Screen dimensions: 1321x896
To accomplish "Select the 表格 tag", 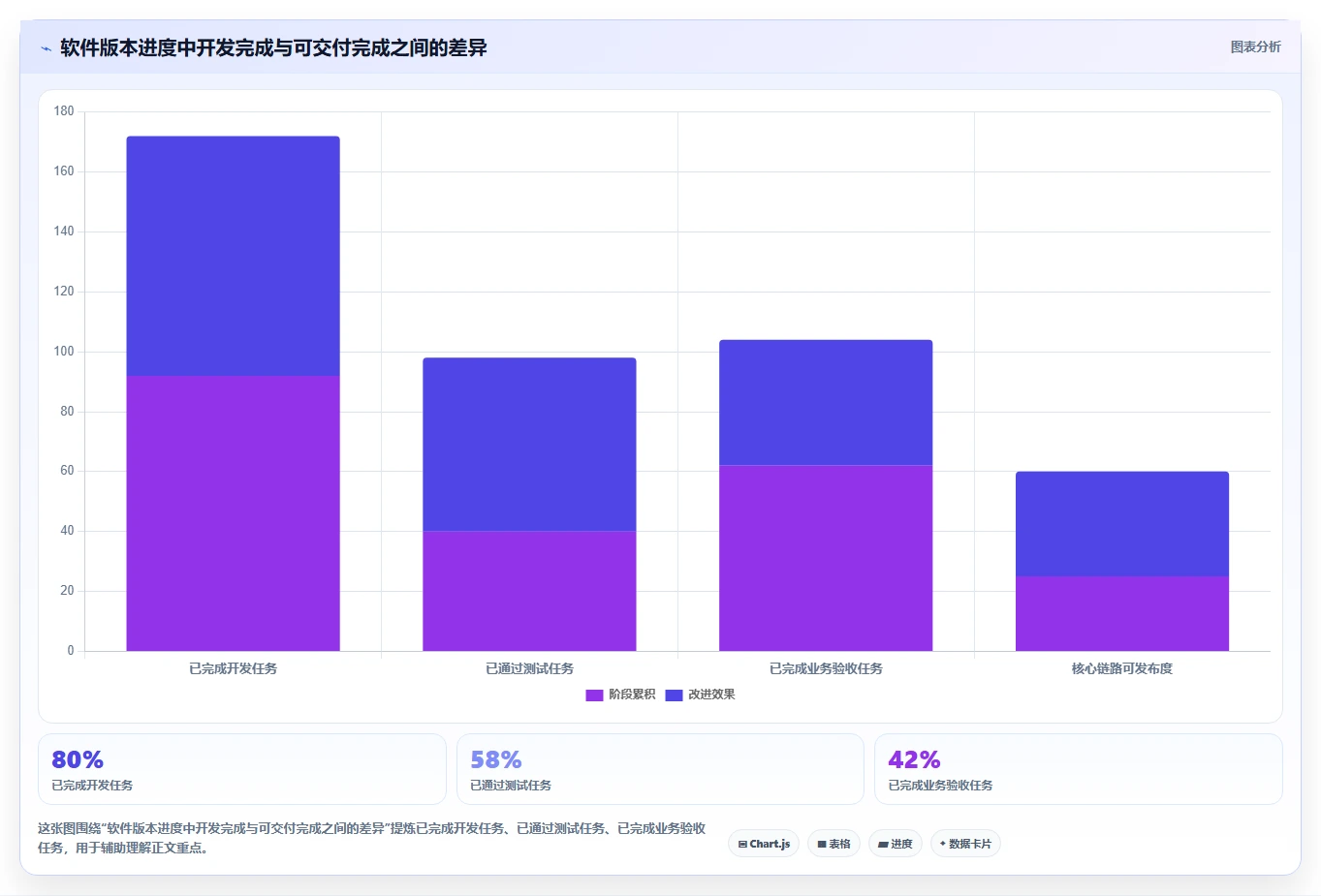I will pyautogui.click(x=833, y=844).
